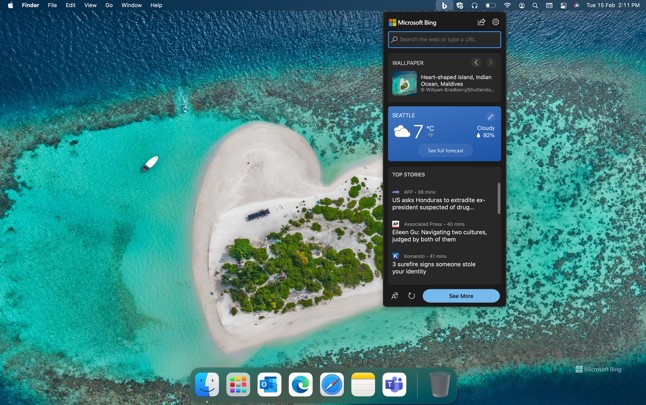
Task: Select the Celsius temperature unit
Action: tap(430, 129)
